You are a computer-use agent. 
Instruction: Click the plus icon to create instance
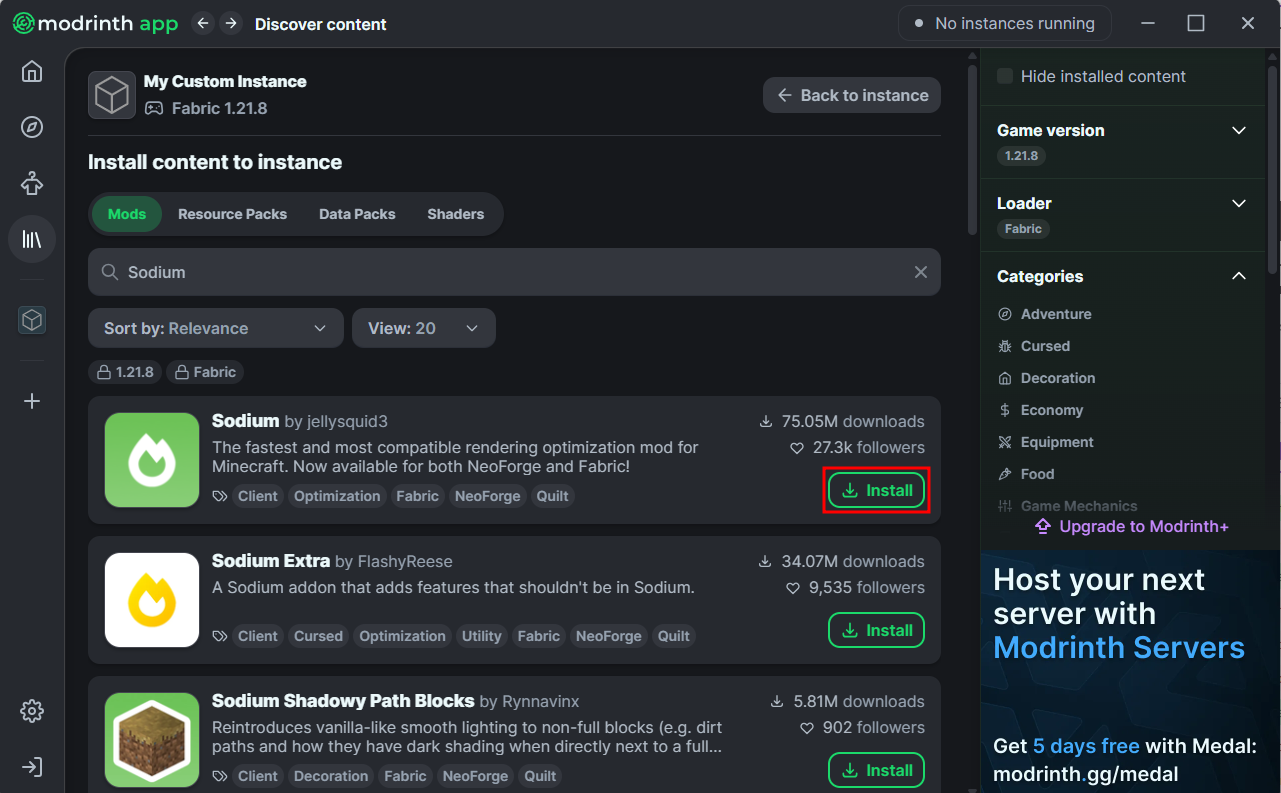coord(32,401)
